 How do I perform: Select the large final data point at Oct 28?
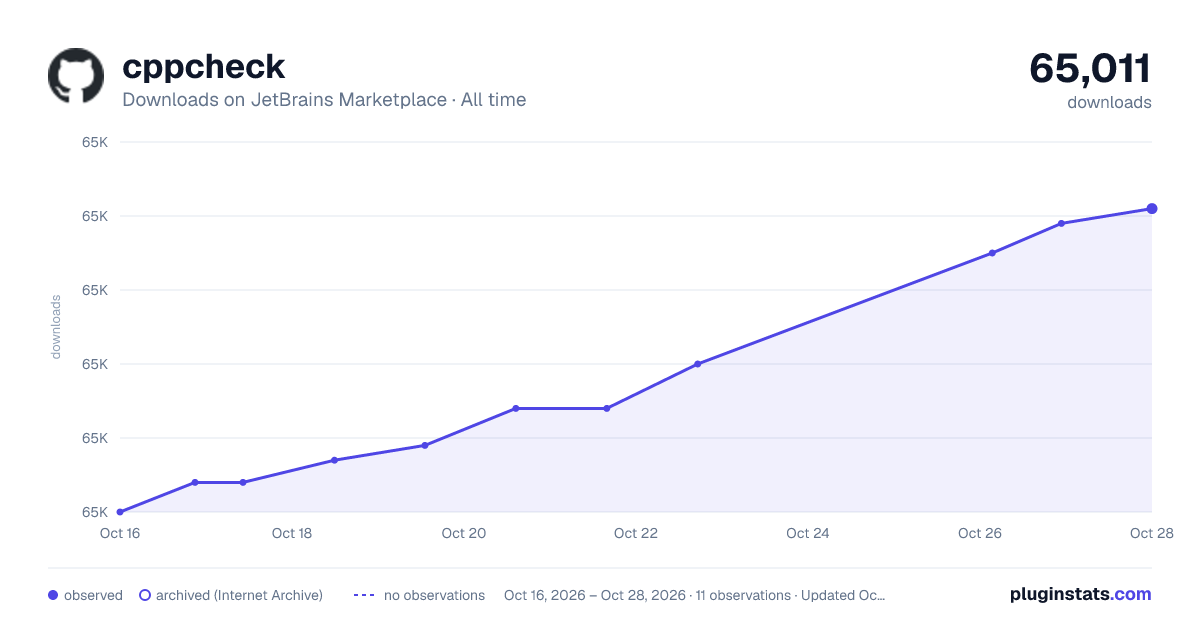1152,208
